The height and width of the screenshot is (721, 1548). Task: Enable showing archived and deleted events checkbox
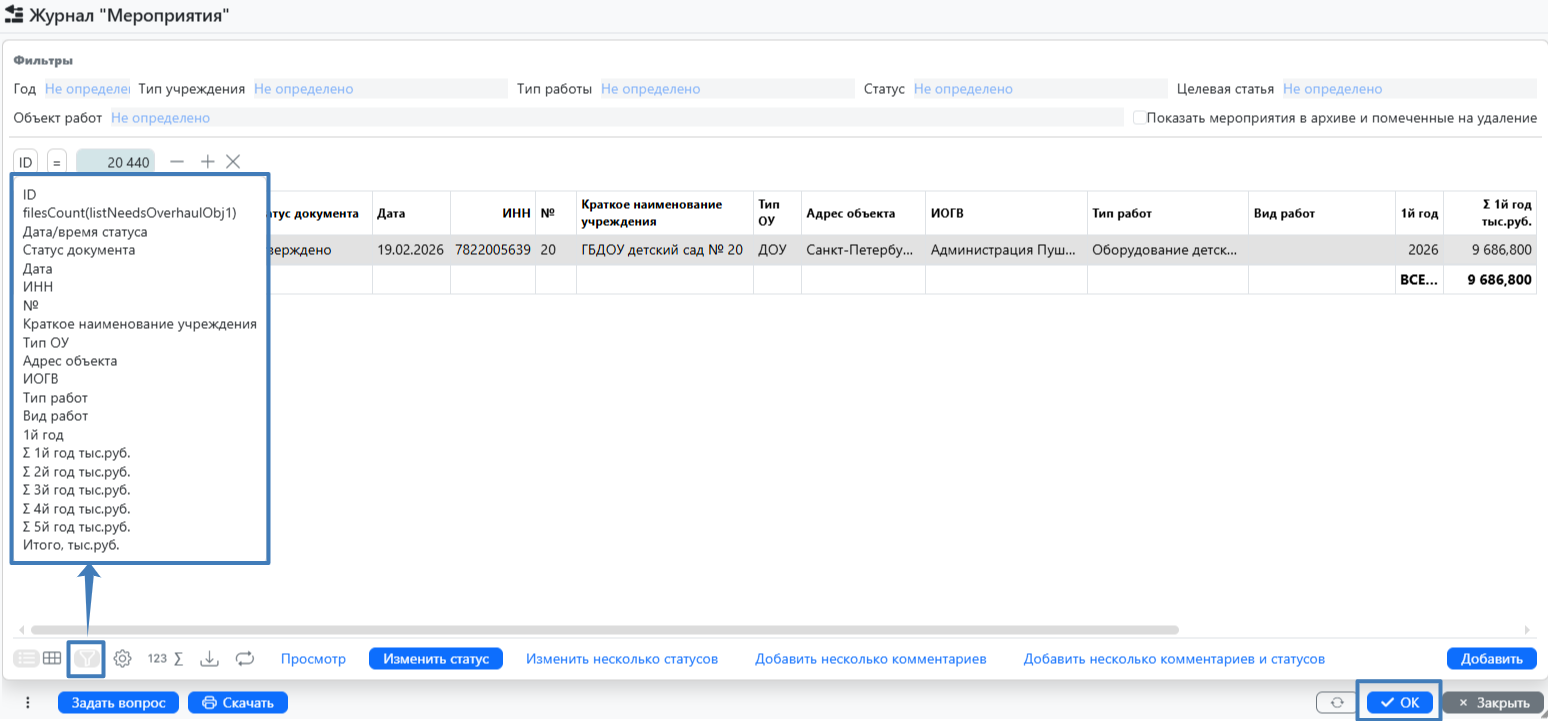coord(1139,118)
